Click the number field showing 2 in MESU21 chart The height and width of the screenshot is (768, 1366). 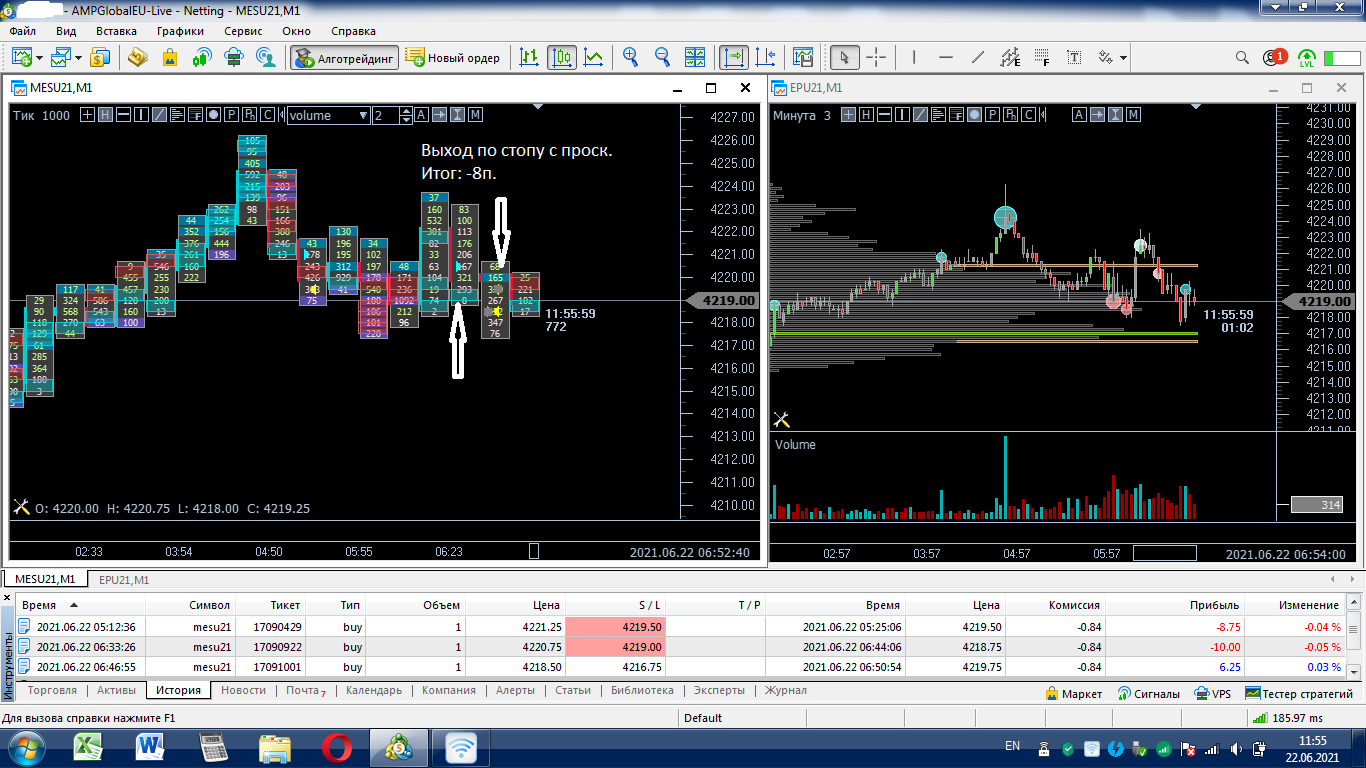pyautogui.click(x=386, y=115)
